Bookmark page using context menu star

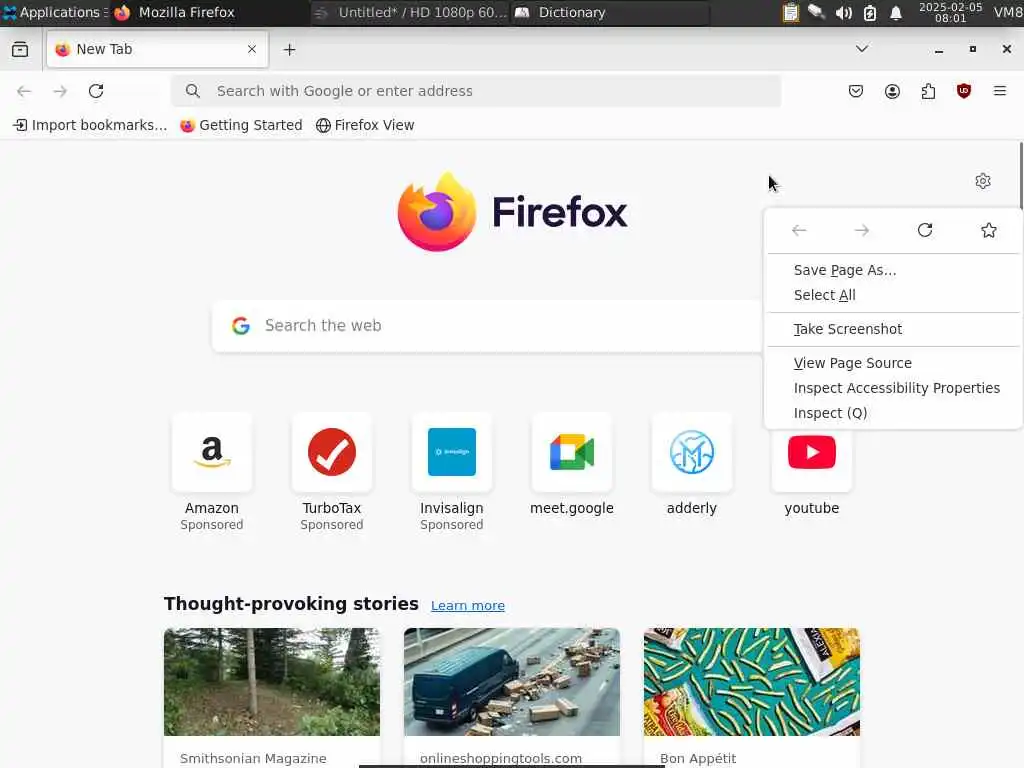tap(989, 231)
